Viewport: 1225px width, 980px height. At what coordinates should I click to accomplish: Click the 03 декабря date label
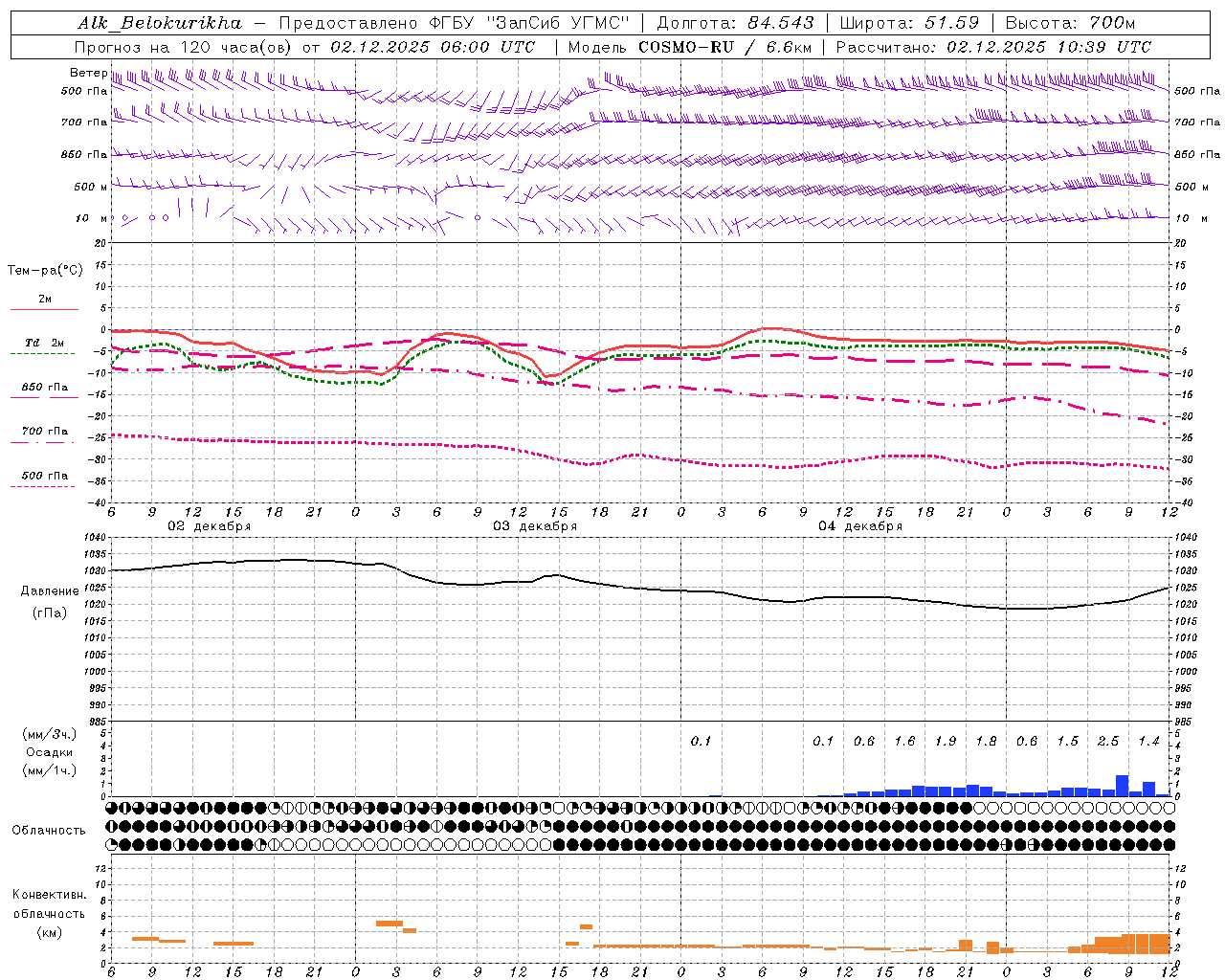535,526
